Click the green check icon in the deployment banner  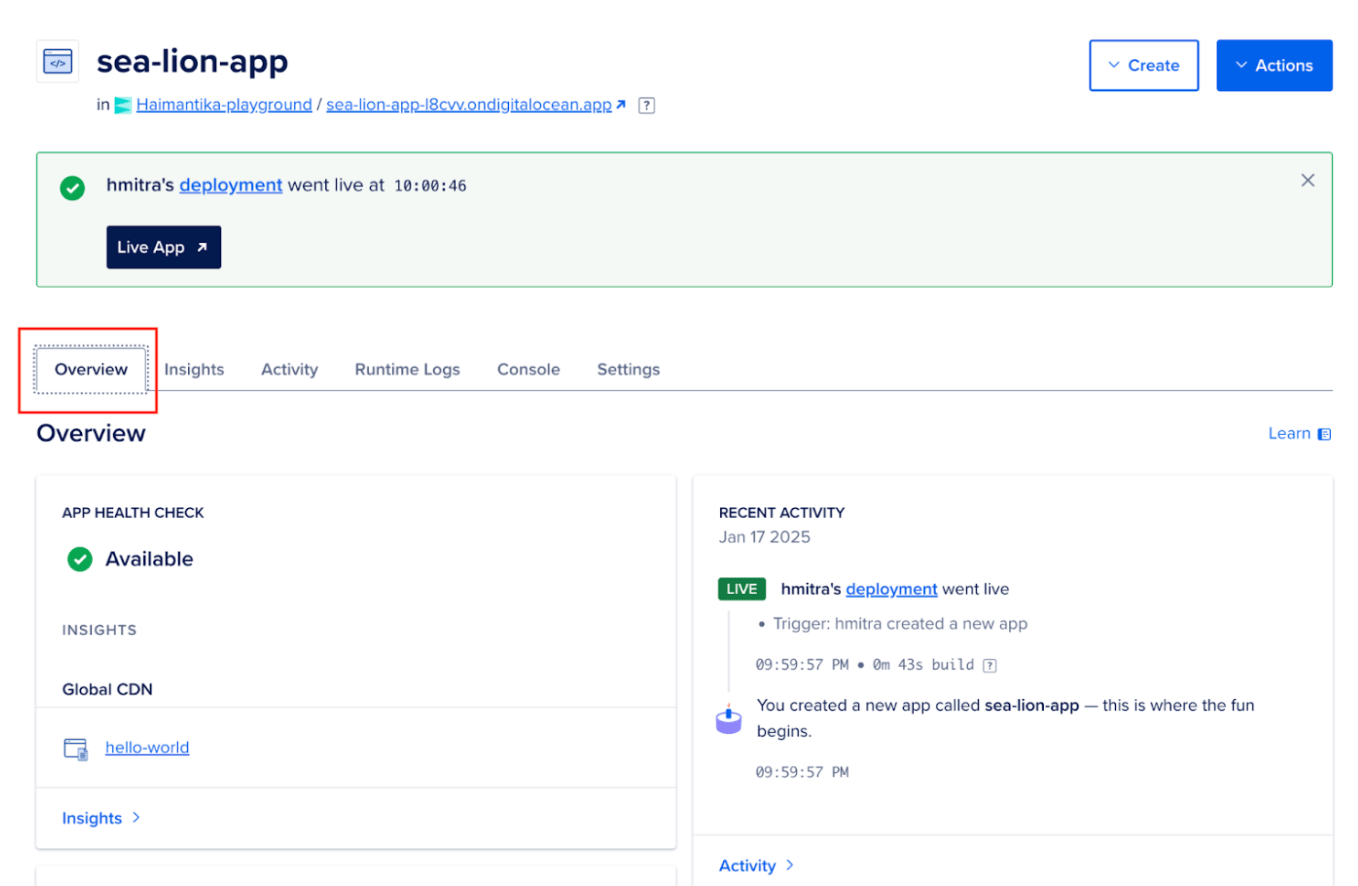pyautogui.click(x=72, y=187)
